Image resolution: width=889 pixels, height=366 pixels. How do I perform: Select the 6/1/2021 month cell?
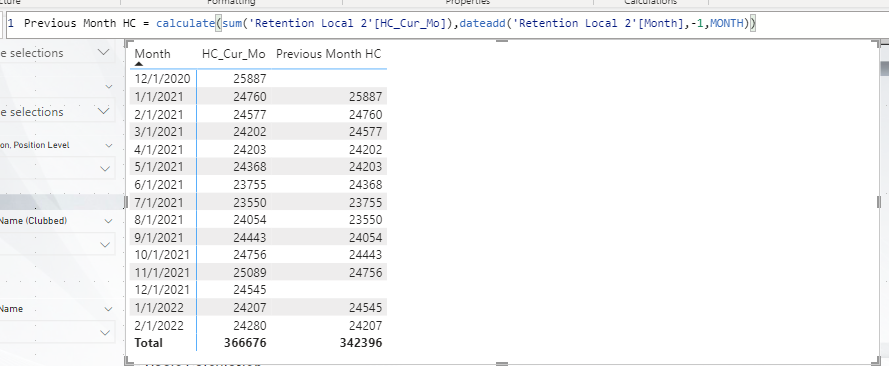click(x=159, y=185)
